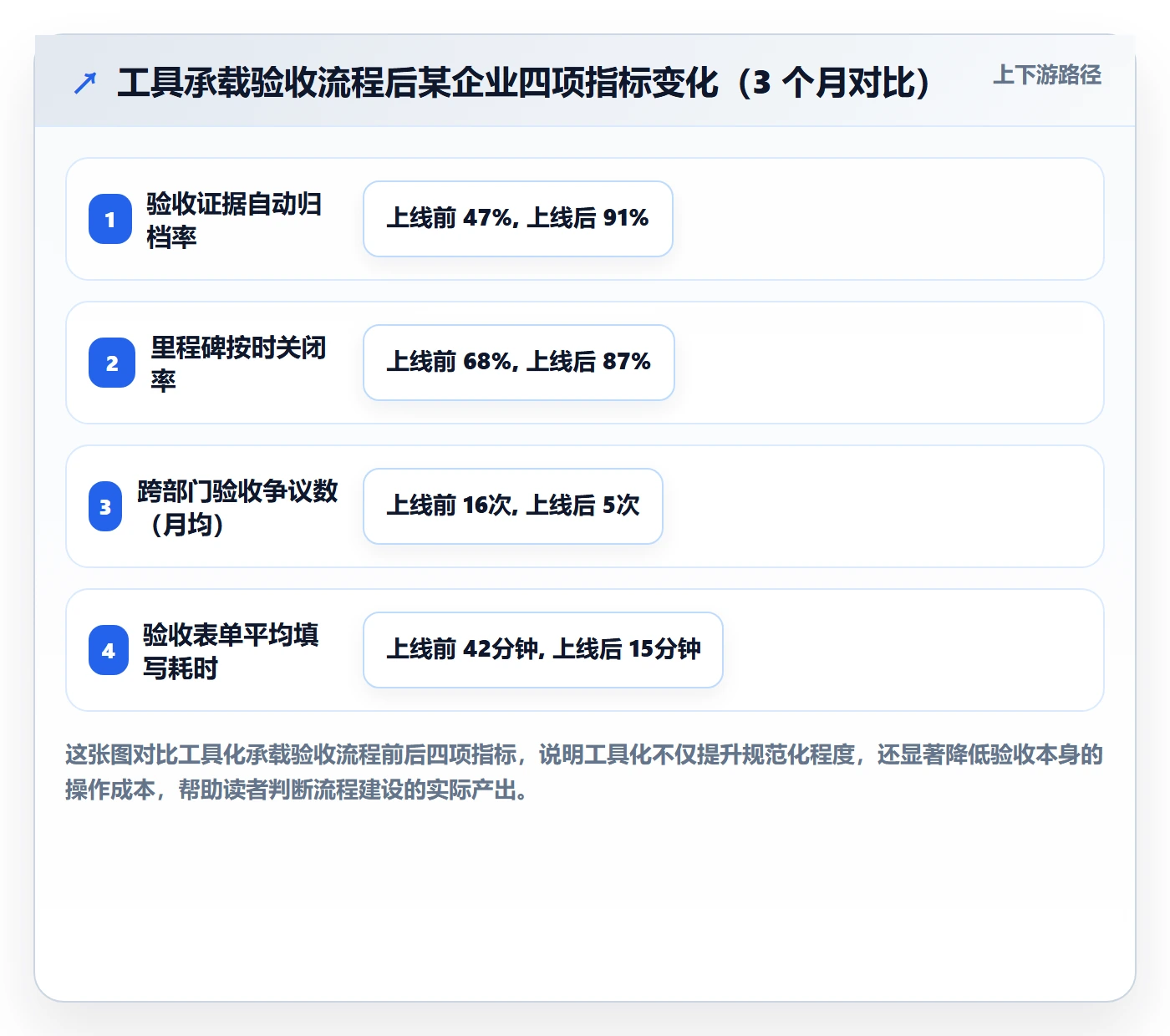Click the number 2 badge

pyautogui.click(x=112, y=363)
